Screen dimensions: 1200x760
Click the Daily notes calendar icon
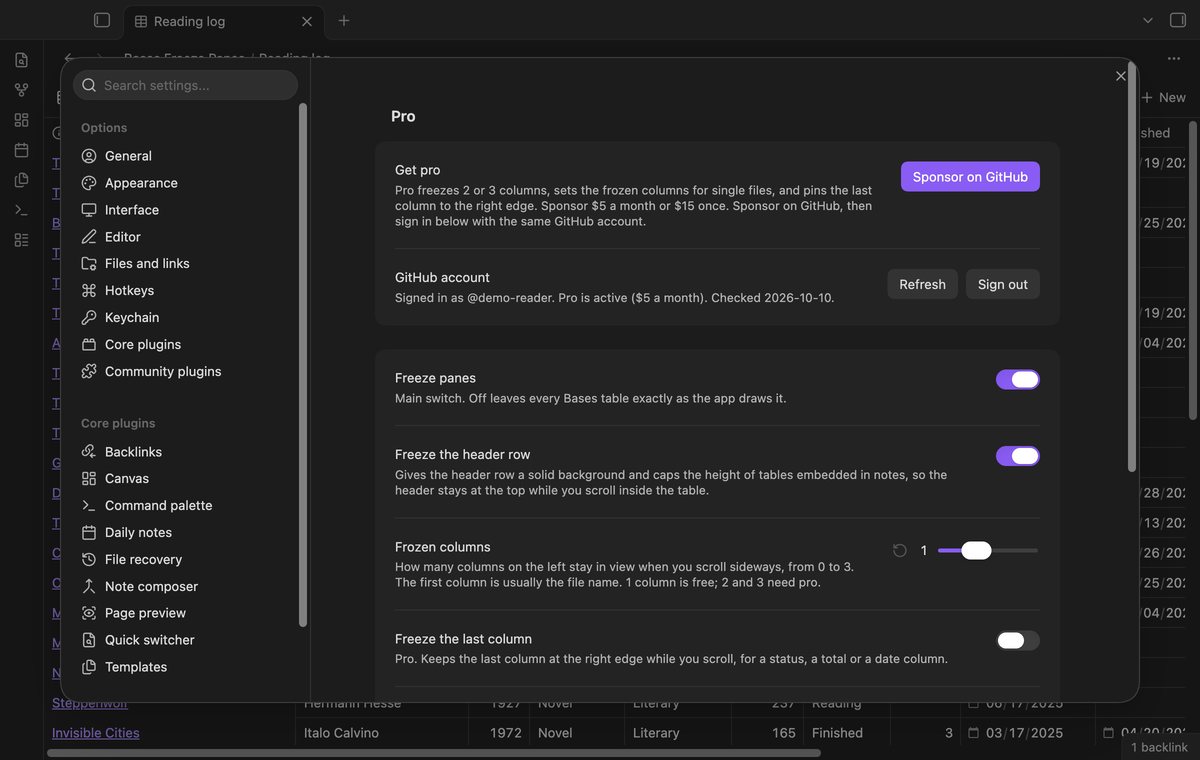click(x=89, y=533)
